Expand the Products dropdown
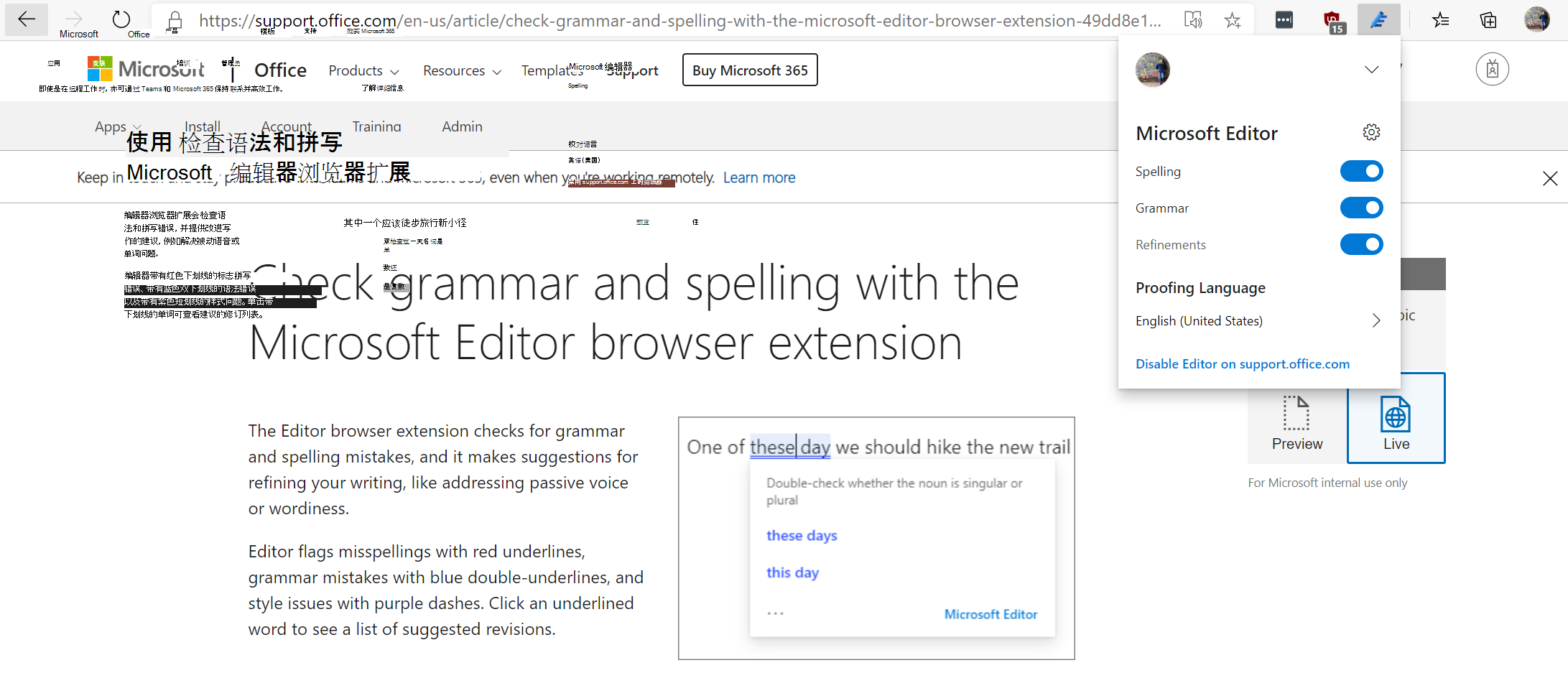The height and width of the screenshot is (696, 1568). point(363,70)
